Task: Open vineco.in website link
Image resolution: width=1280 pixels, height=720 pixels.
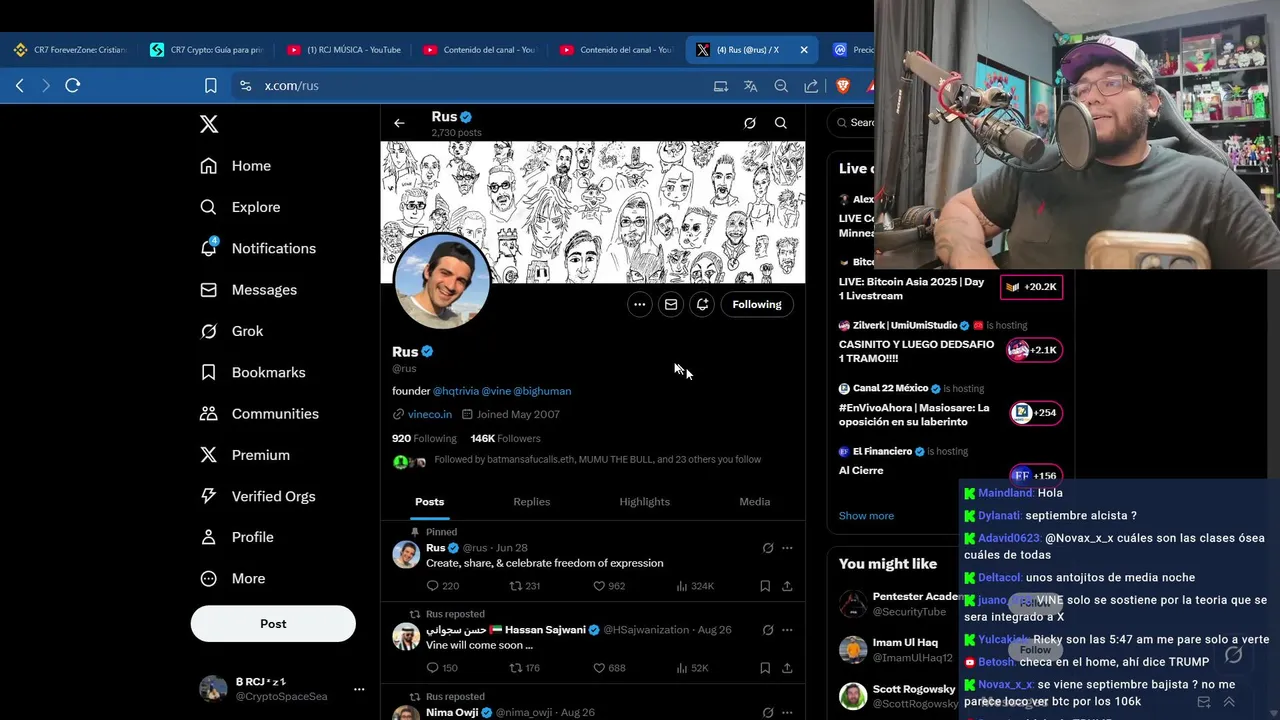Action: click(x=430, y=414)
